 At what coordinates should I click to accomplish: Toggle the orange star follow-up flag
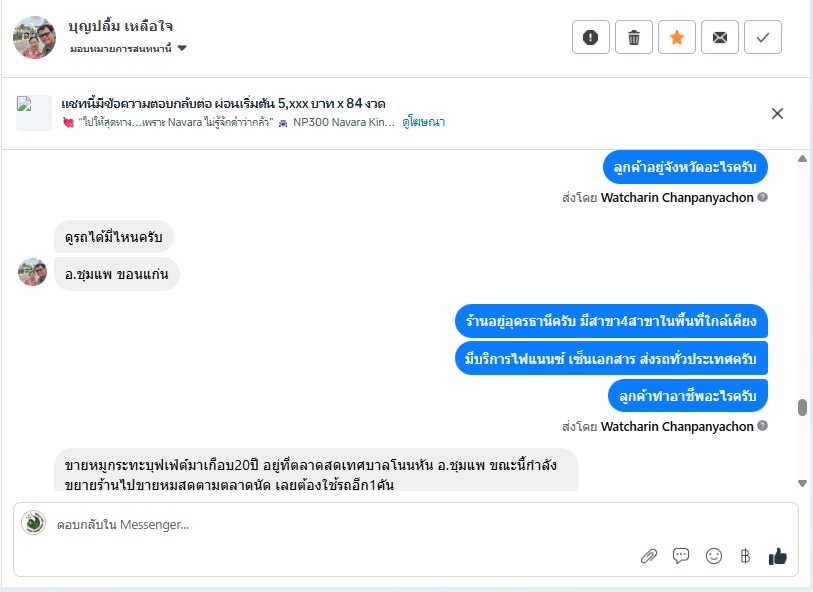pyautogui.click(x=676, y=37)
